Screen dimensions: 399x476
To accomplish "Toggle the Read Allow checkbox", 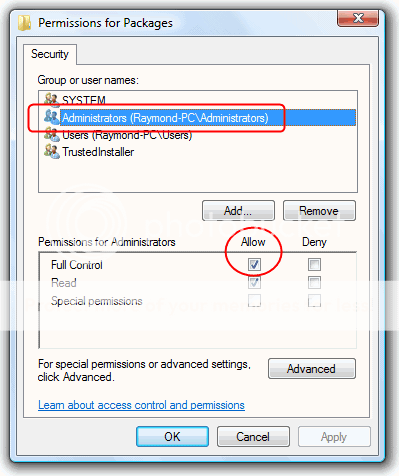I will click(254, 282).
